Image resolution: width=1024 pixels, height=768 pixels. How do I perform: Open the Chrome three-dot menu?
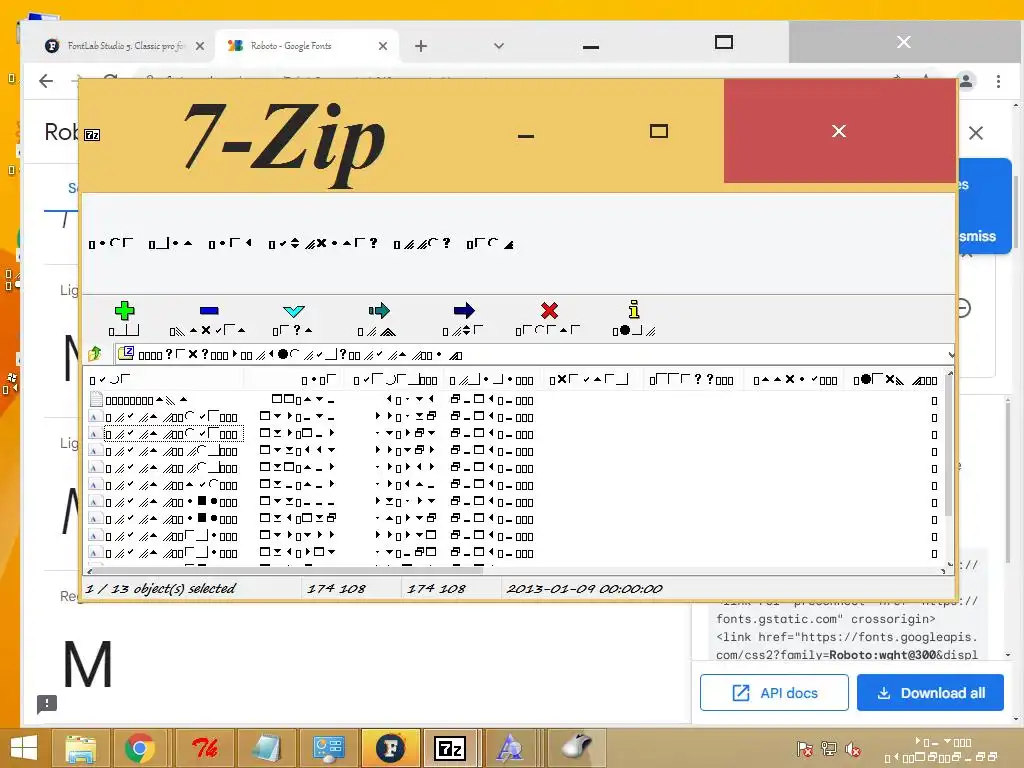tap(999, 81)
